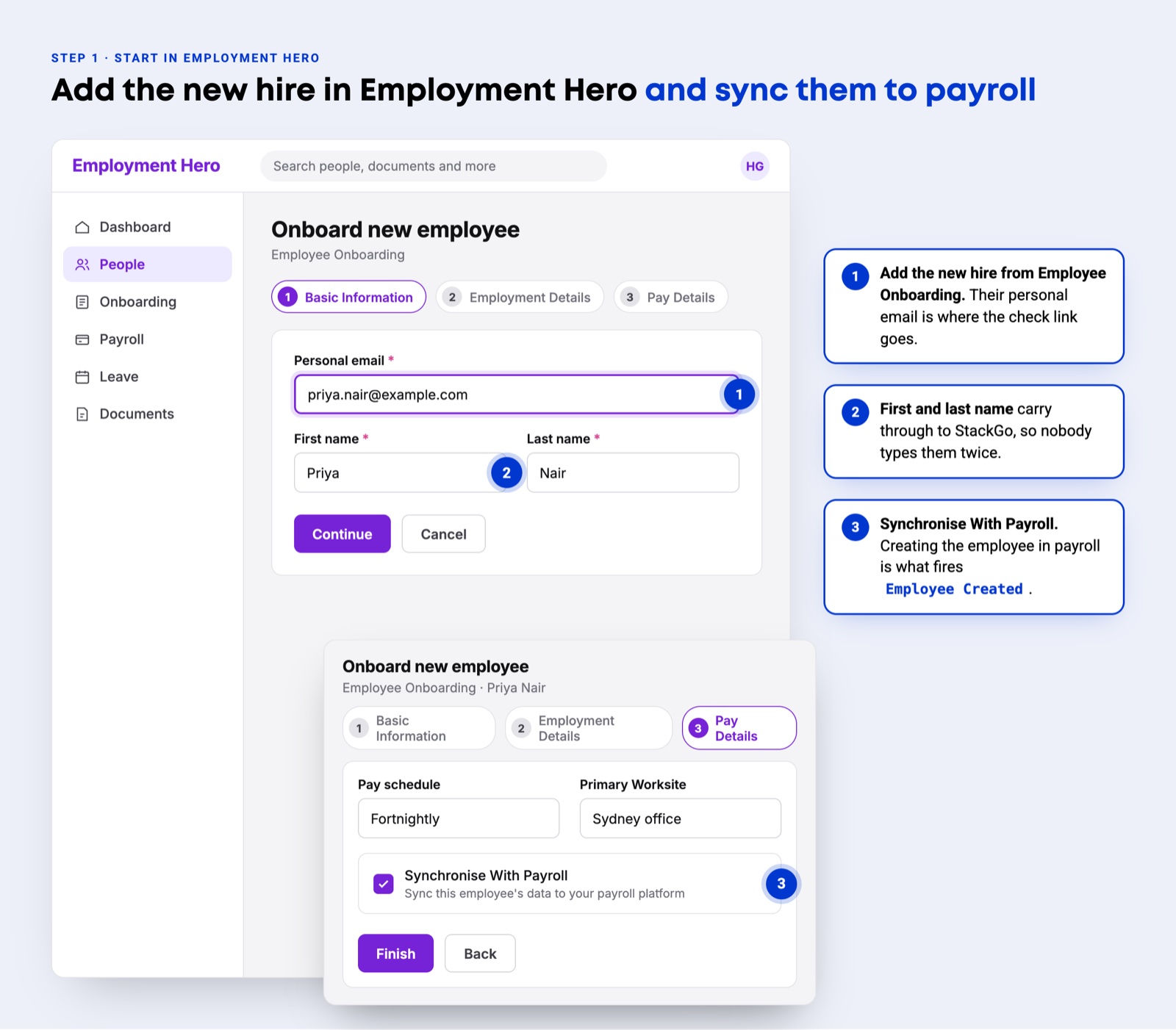The width and height of the screenshot is (1176, 1030).
Task: Click the 'Onboard new employee' main heading
Action: pyautogui.click(x=395, y=230)
